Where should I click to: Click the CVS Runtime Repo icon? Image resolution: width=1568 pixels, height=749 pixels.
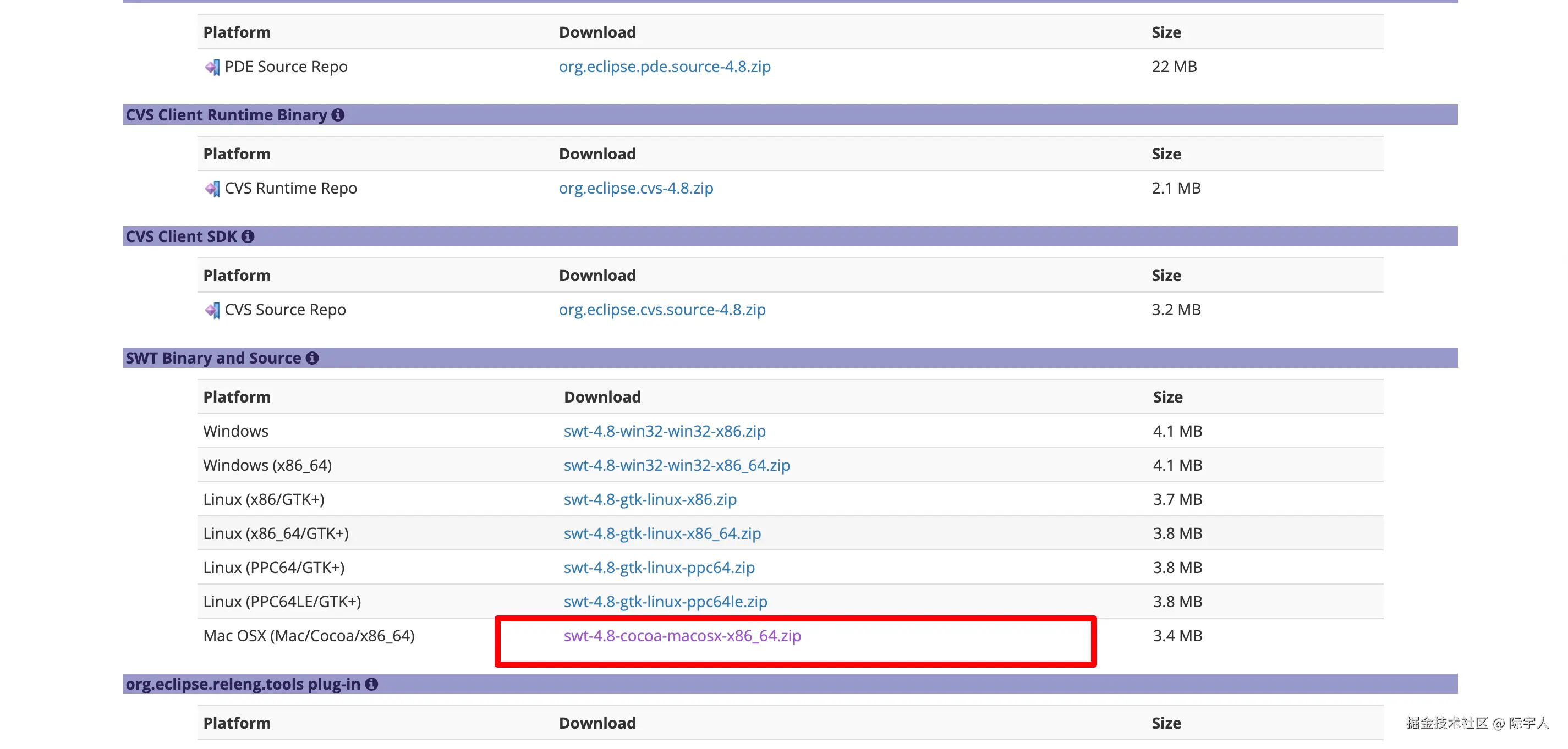212,189
